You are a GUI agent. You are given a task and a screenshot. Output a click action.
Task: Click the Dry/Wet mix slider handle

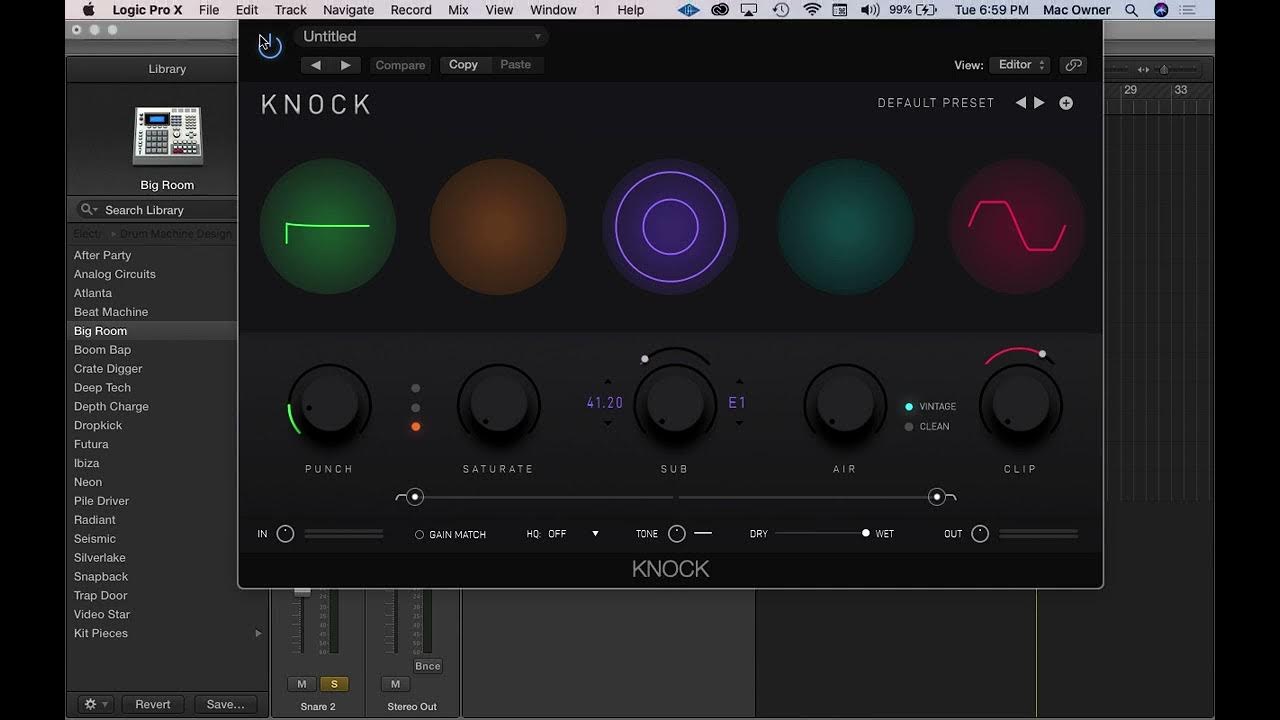pos(866,533)
